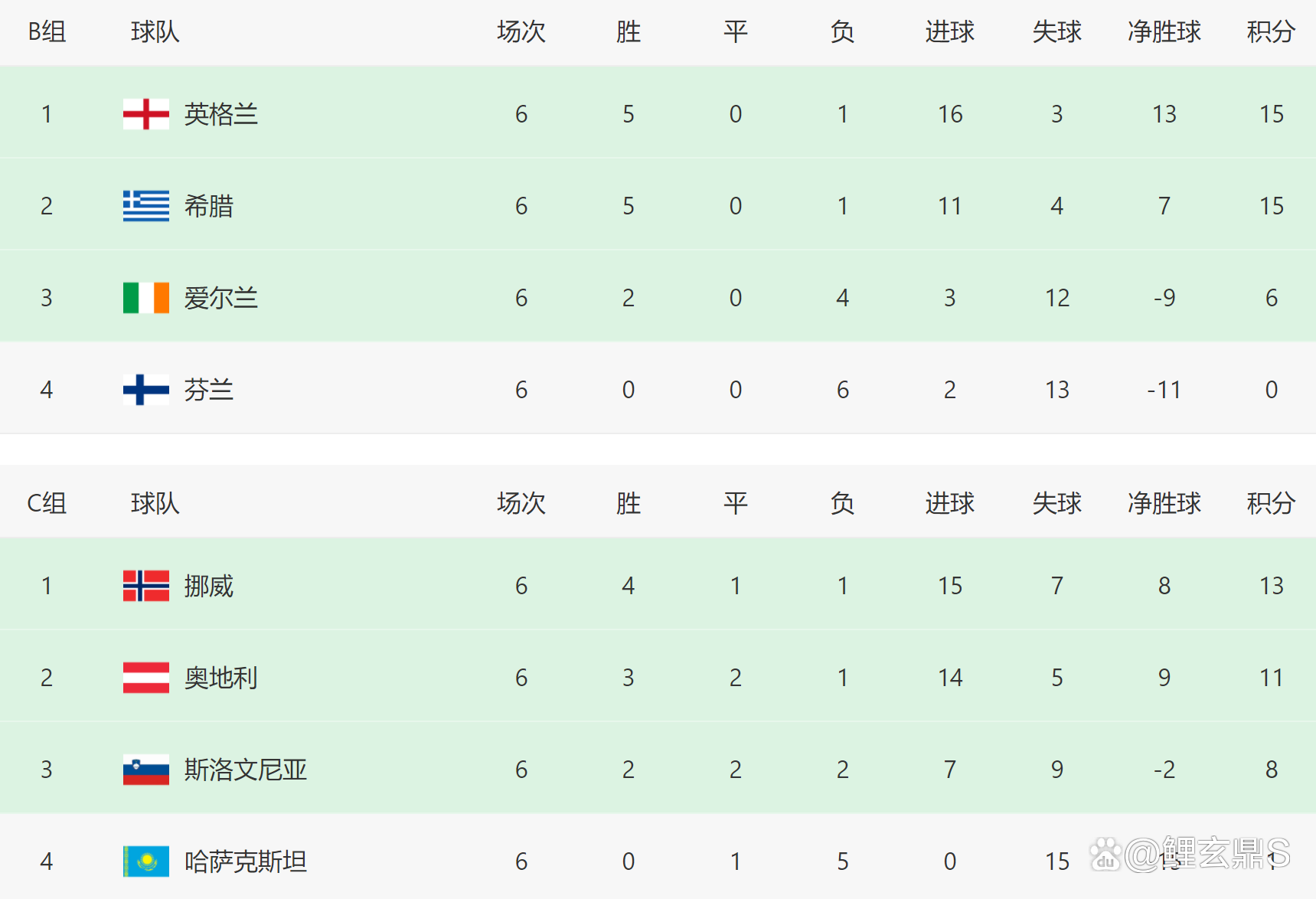Click the Greece flag icon
The width and height of the screenshot is (1316, 899).
point(145,206)
